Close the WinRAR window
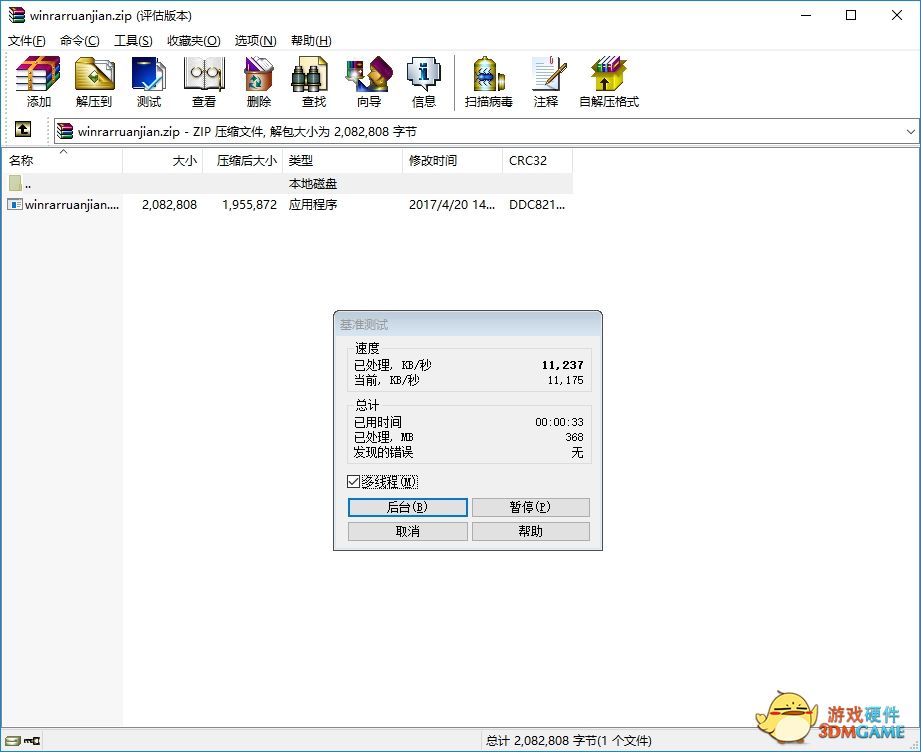Viewport: 921px width, 752px height. (896, 15)
